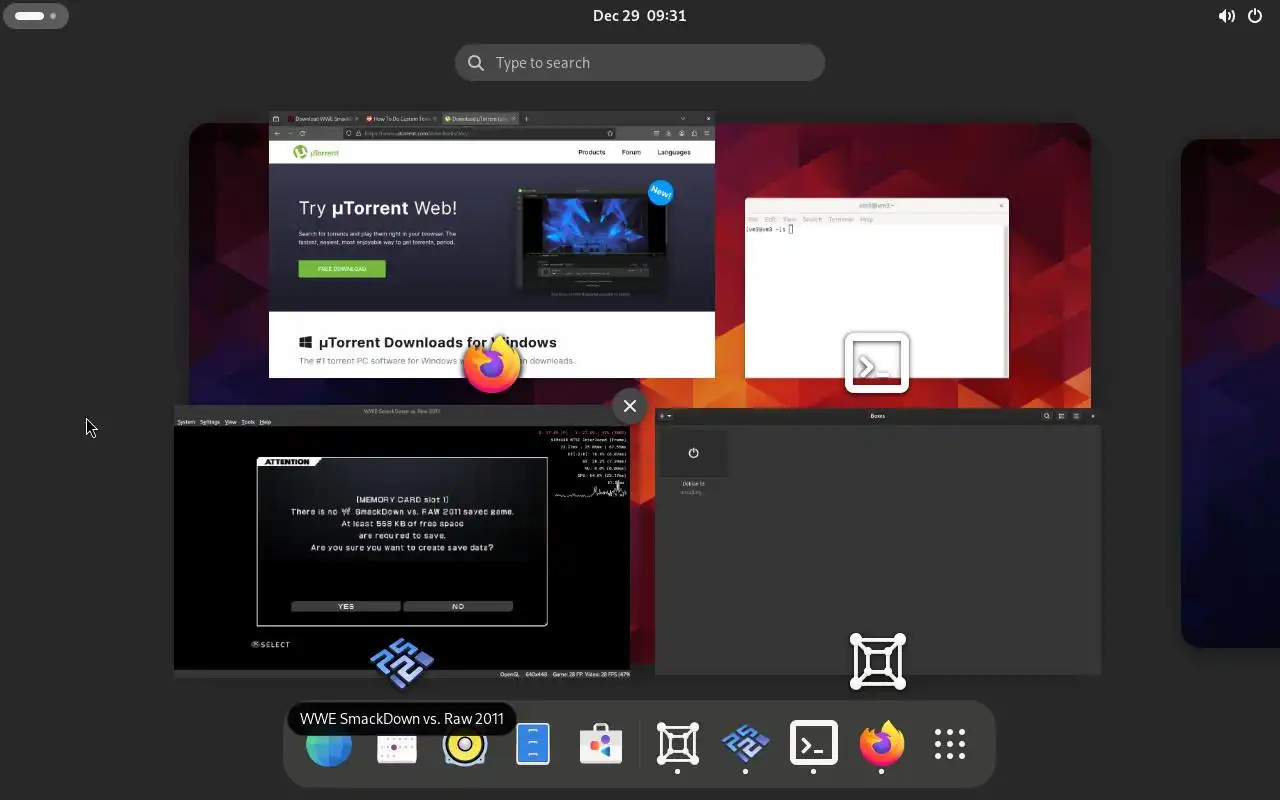The width and height of the screenshot is (1280, 800).
Task: Open the clock showing Dec 29 09:31
Action: (640, 16)
